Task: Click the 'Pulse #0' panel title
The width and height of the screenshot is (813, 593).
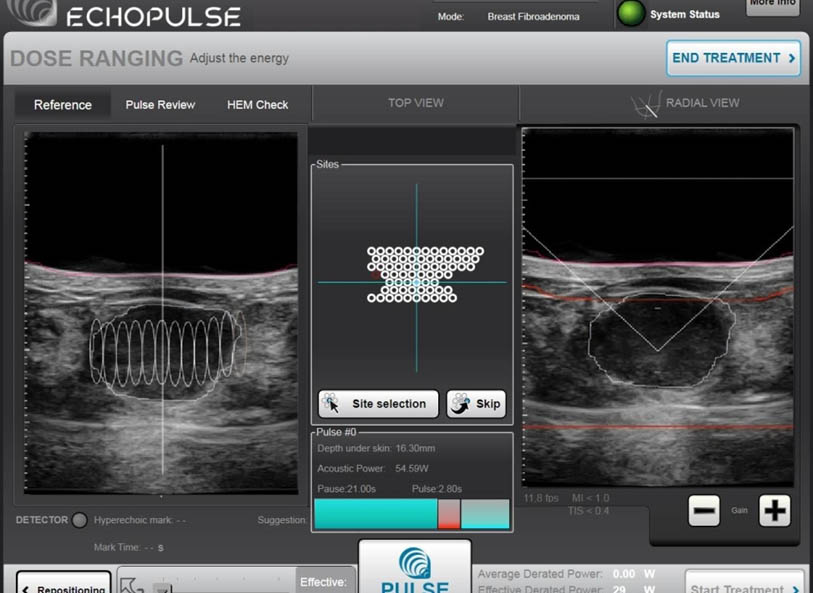Action: tap(336, 432)
